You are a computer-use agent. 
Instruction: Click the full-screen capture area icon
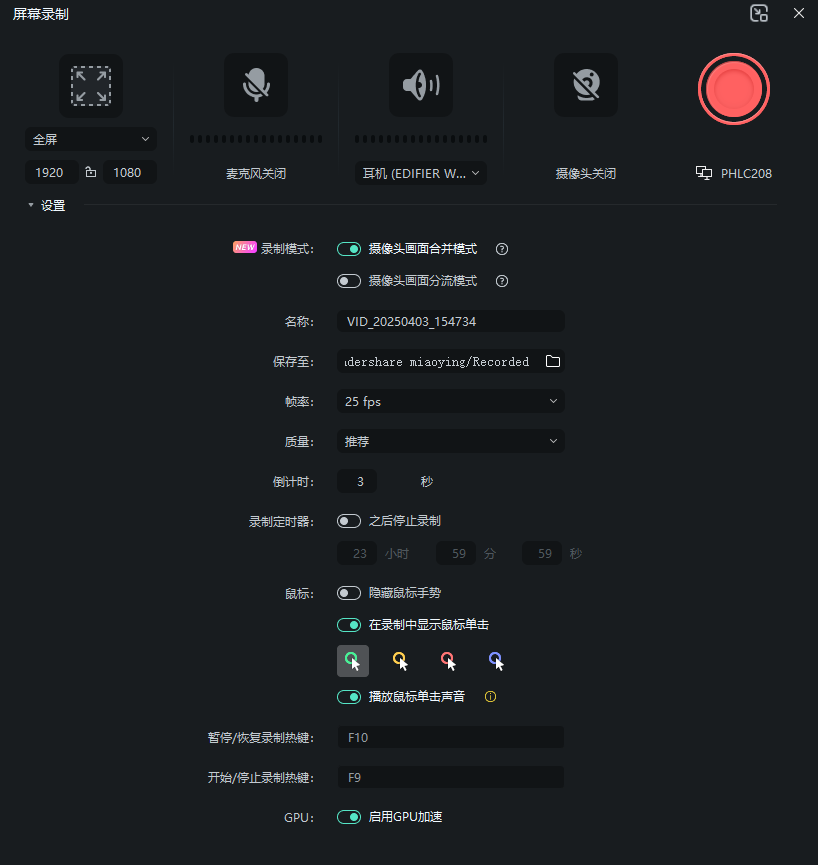[x=91, y=86]
